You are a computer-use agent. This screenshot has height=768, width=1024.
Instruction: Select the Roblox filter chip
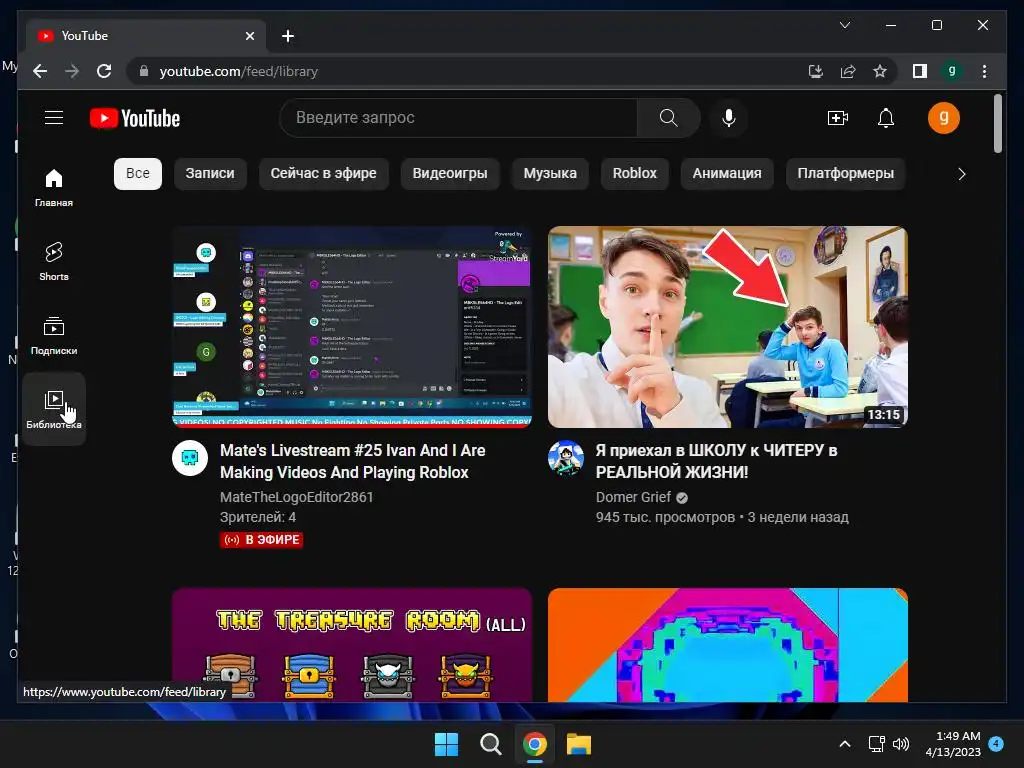[x=634, y=174]
